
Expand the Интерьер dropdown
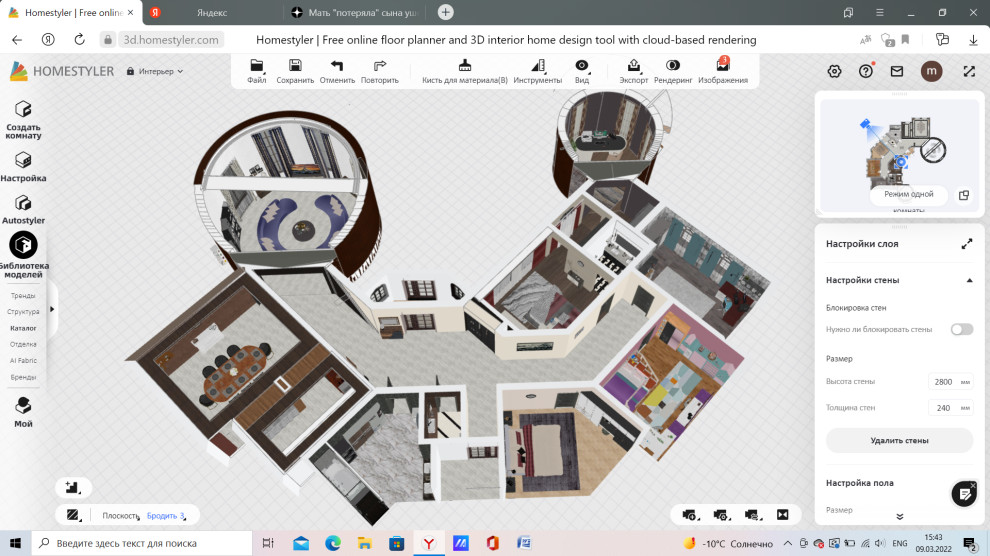pyautogui.click(x=160, y=72)
